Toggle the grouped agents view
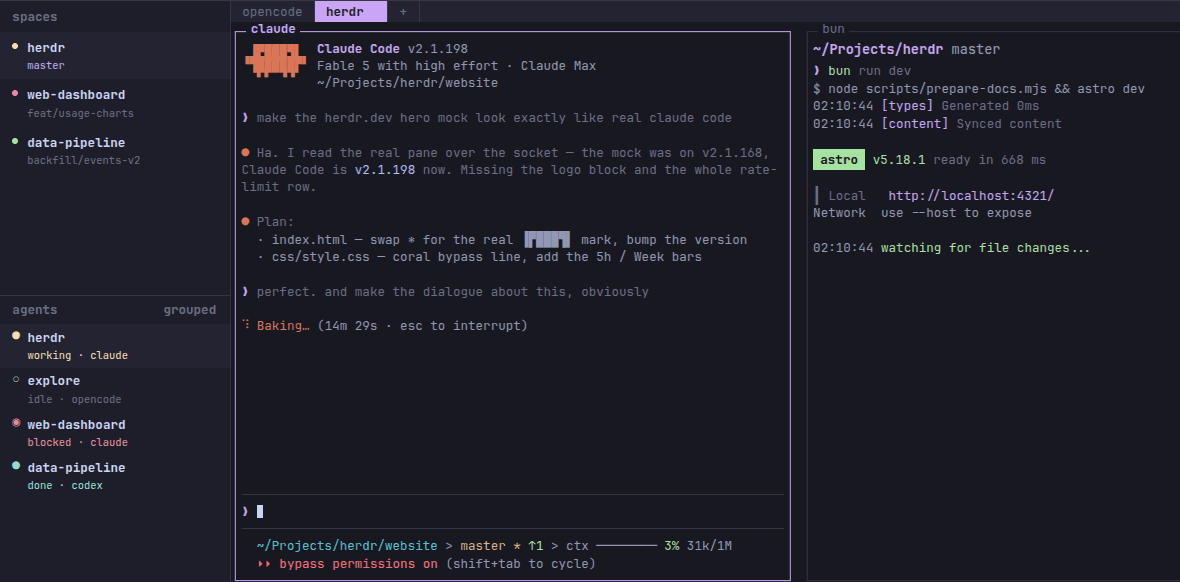 point(190,309)
